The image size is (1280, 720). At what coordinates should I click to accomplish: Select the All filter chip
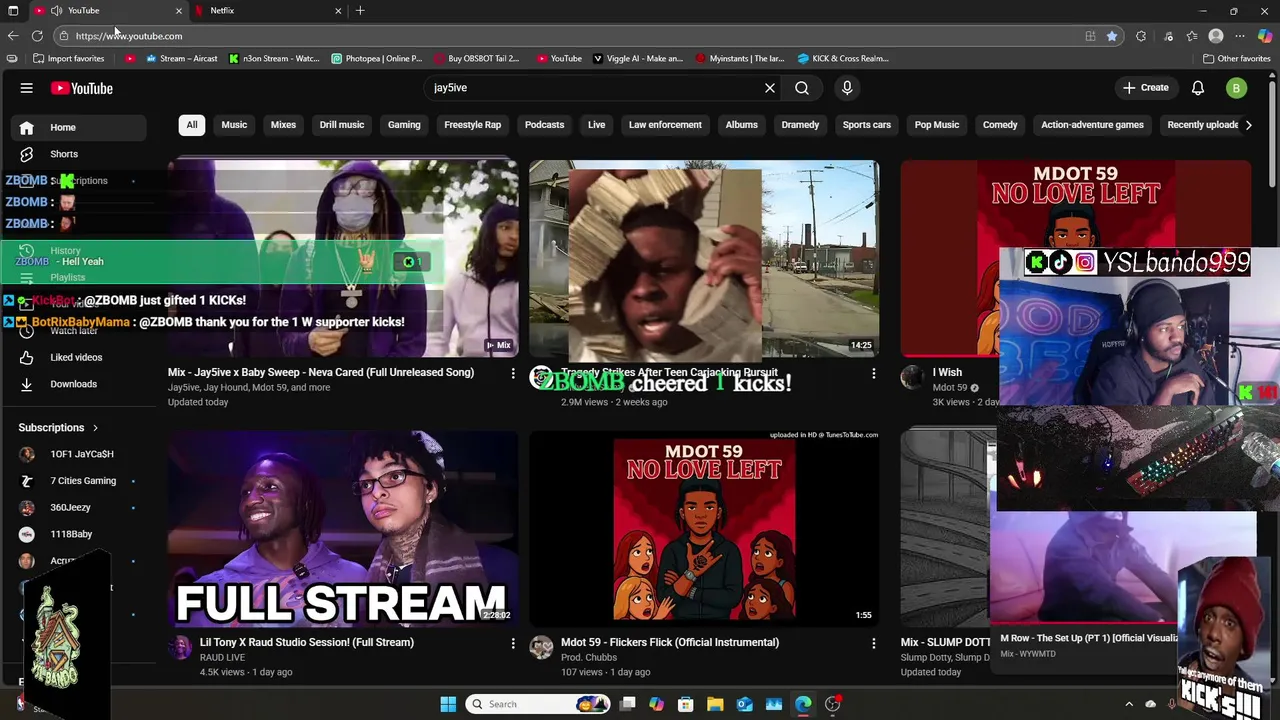192,125
